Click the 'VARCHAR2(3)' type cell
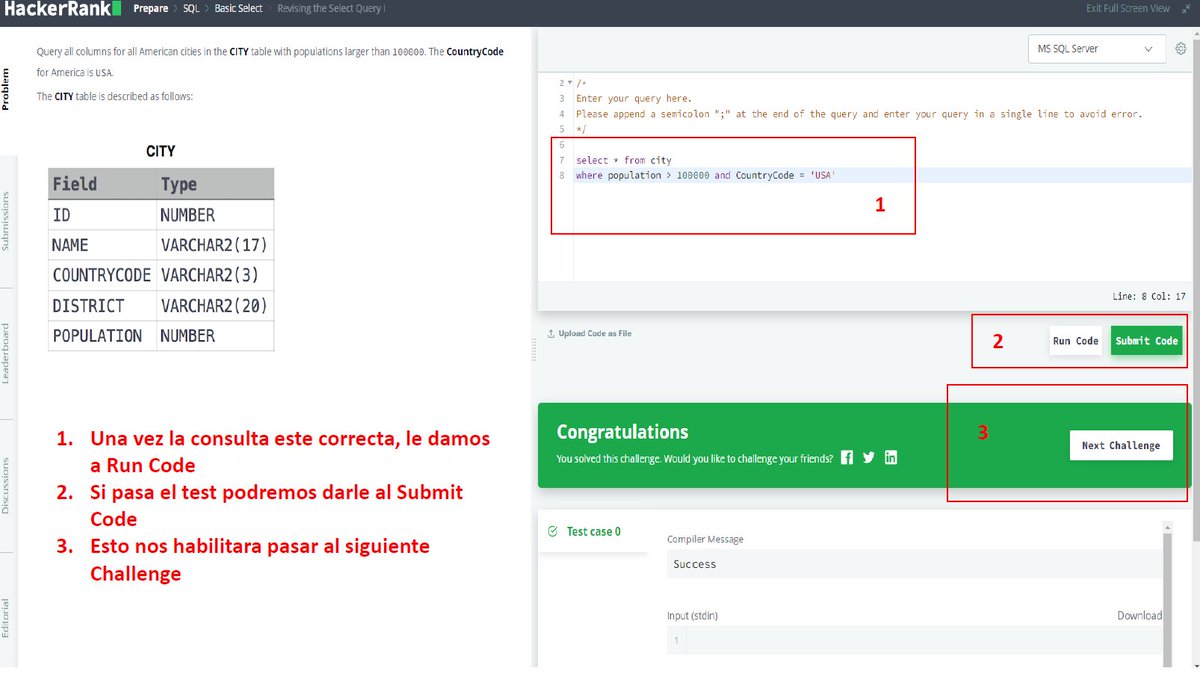The width and height of the screenshot is (1200, 674). pos(215,275)
